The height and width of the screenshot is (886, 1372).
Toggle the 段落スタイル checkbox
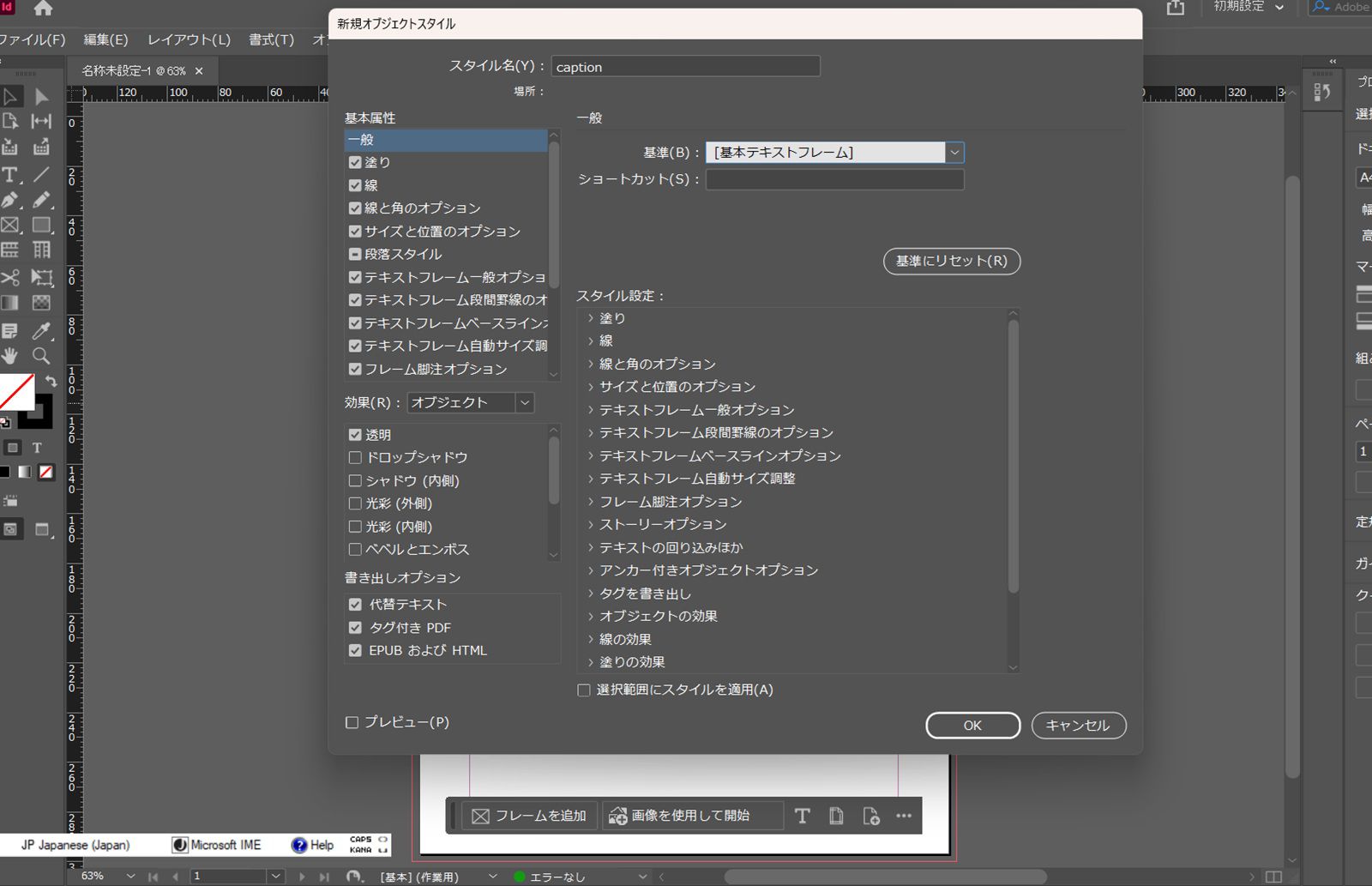click(x=355, y=254)
